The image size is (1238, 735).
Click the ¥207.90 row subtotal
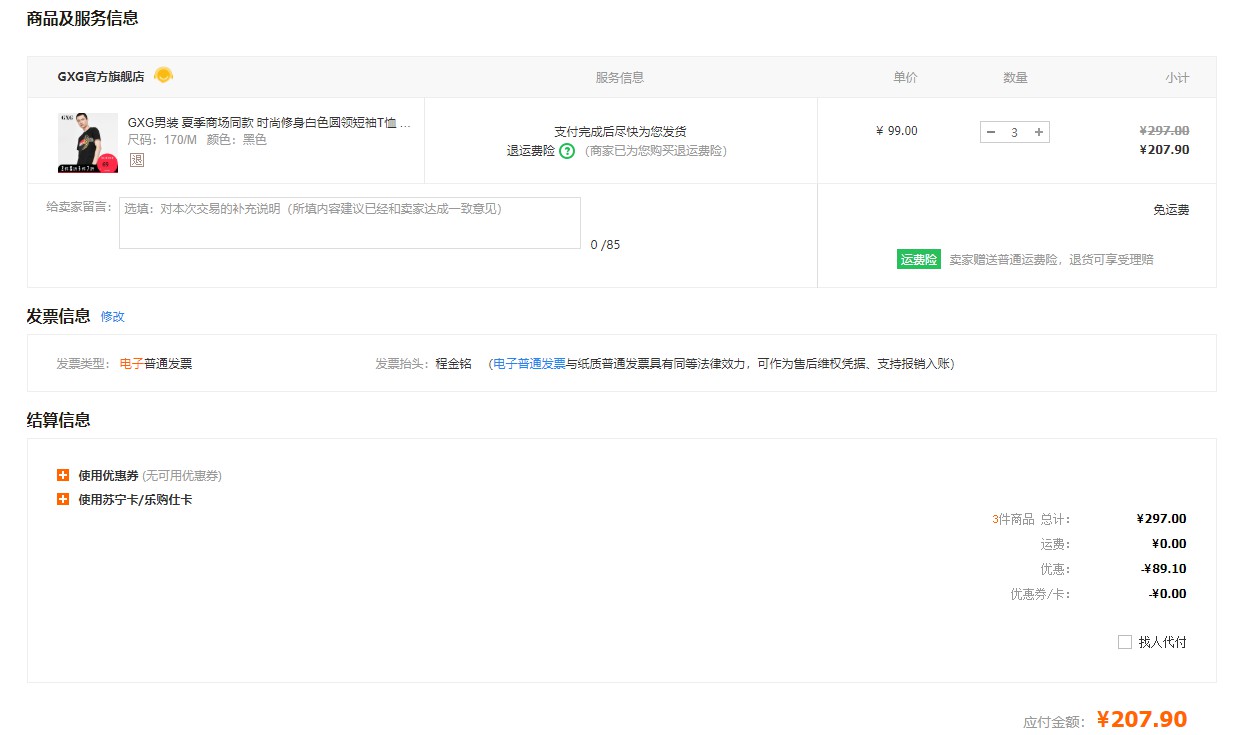tap(1164, 150)
